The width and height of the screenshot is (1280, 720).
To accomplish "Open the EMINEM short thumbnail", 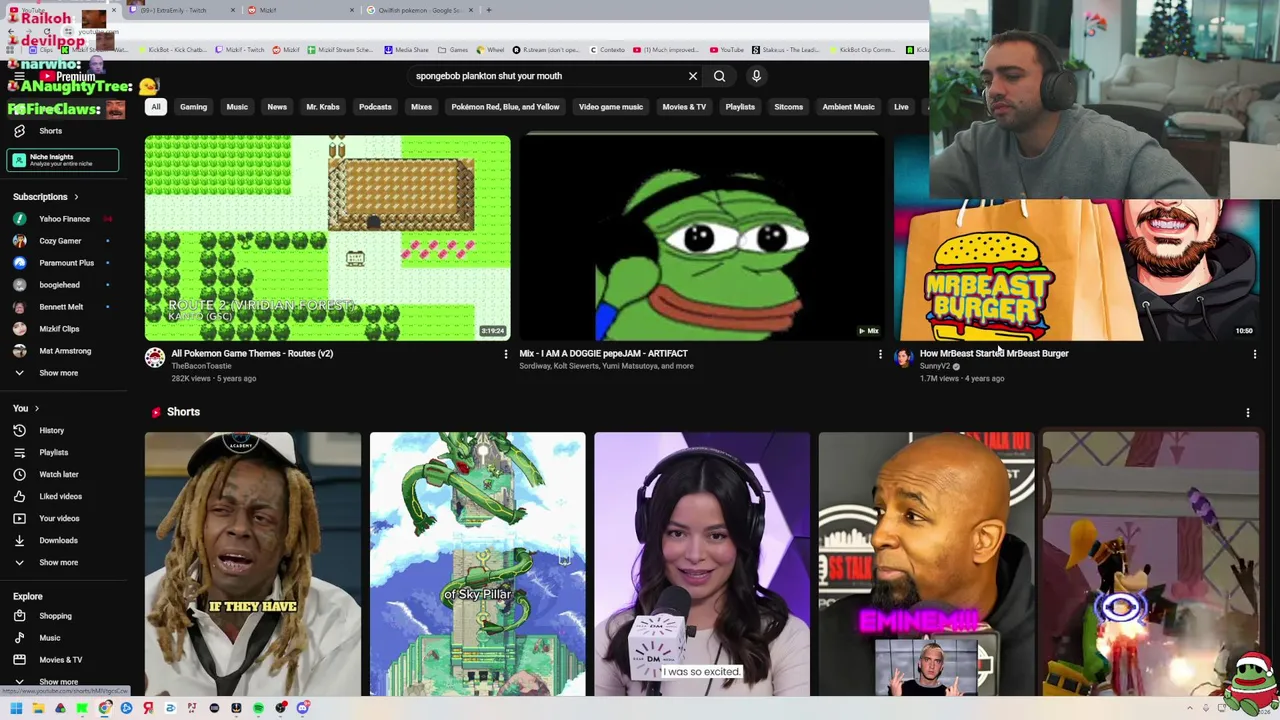I will (x=927, y=564).
